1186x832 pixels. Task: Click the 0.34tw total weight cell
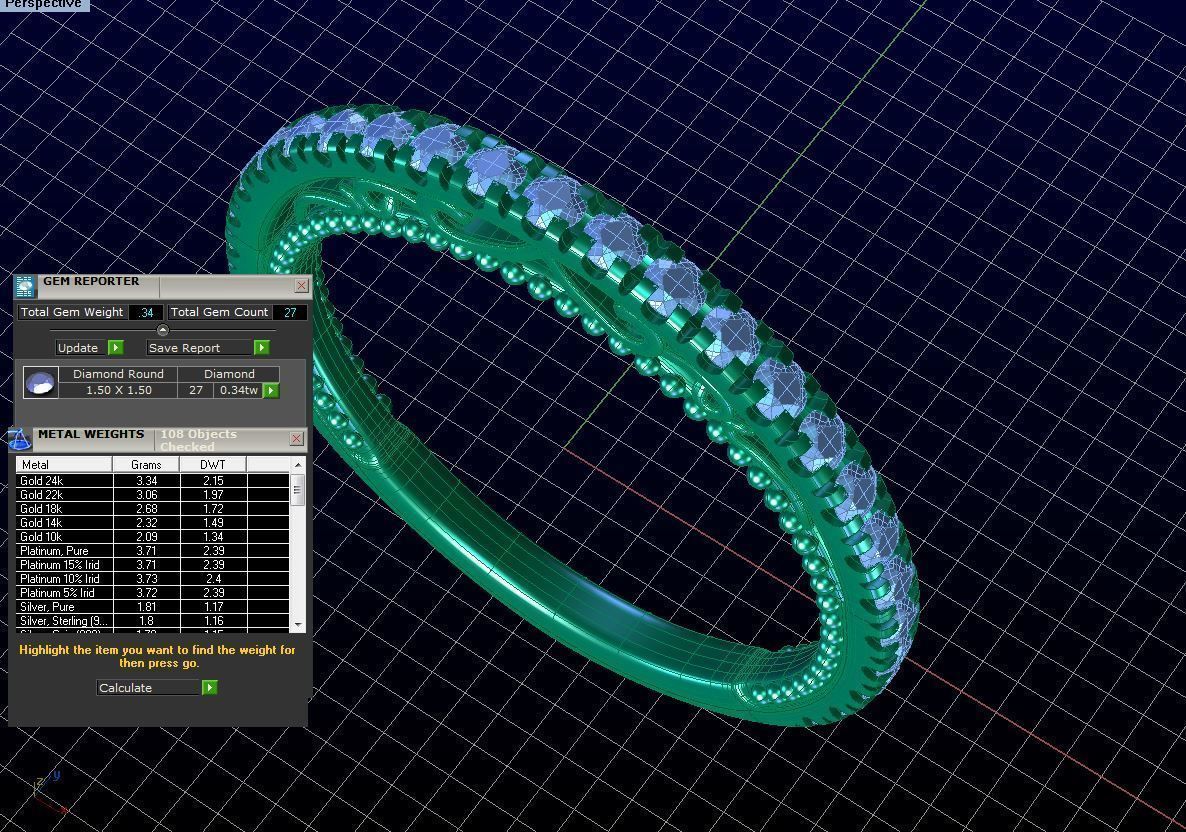pos(239,390)
